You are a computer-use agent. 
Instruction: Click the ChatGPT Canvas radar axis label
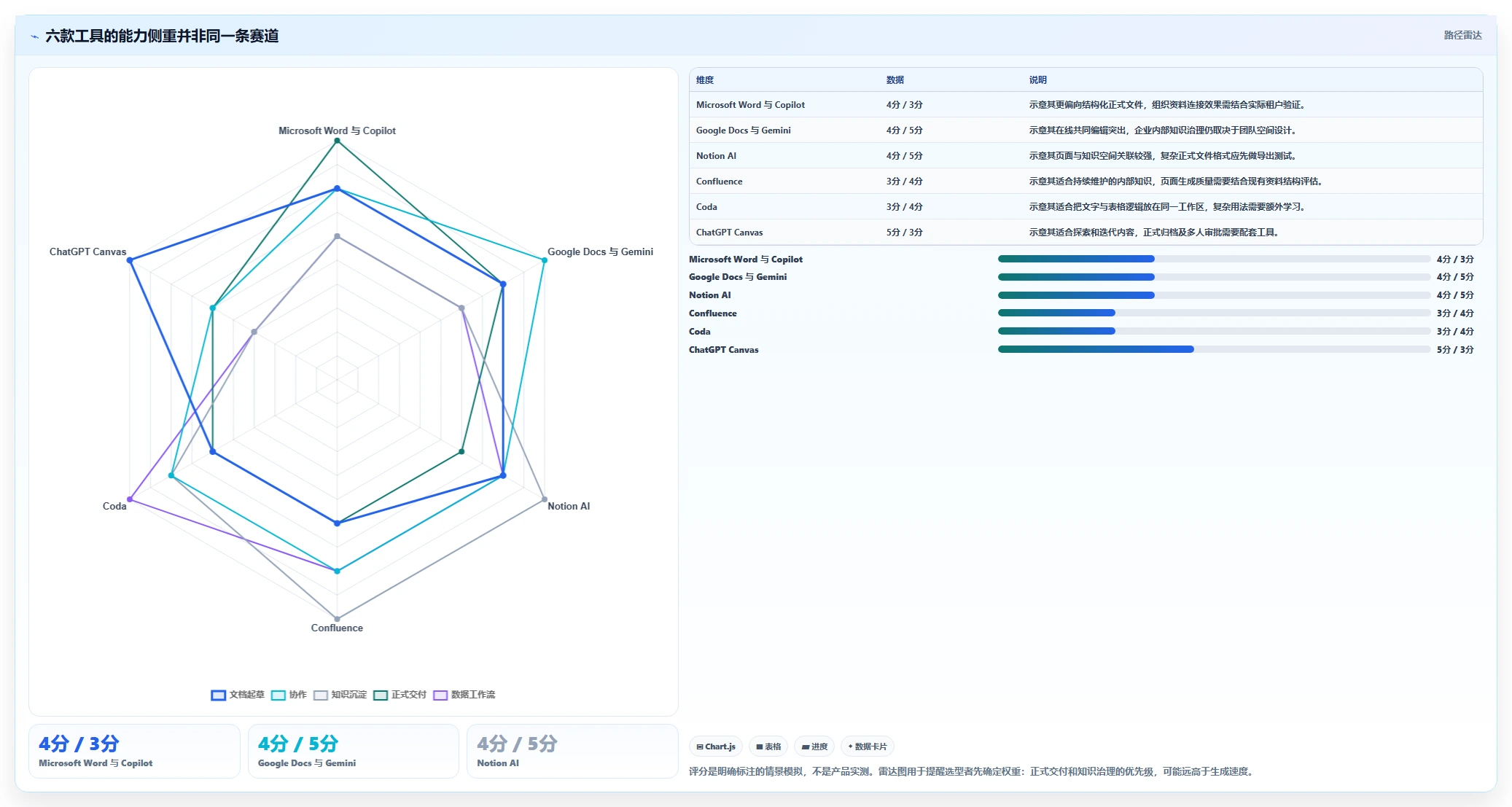(87, 252)
